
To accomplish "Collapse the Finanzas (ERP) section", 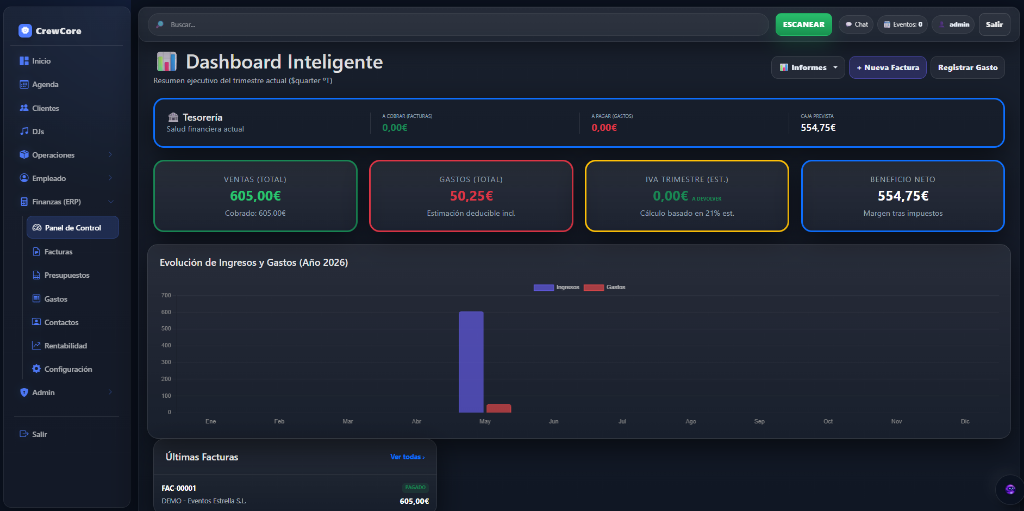I will pyautogui.click(x=66, y=201).
